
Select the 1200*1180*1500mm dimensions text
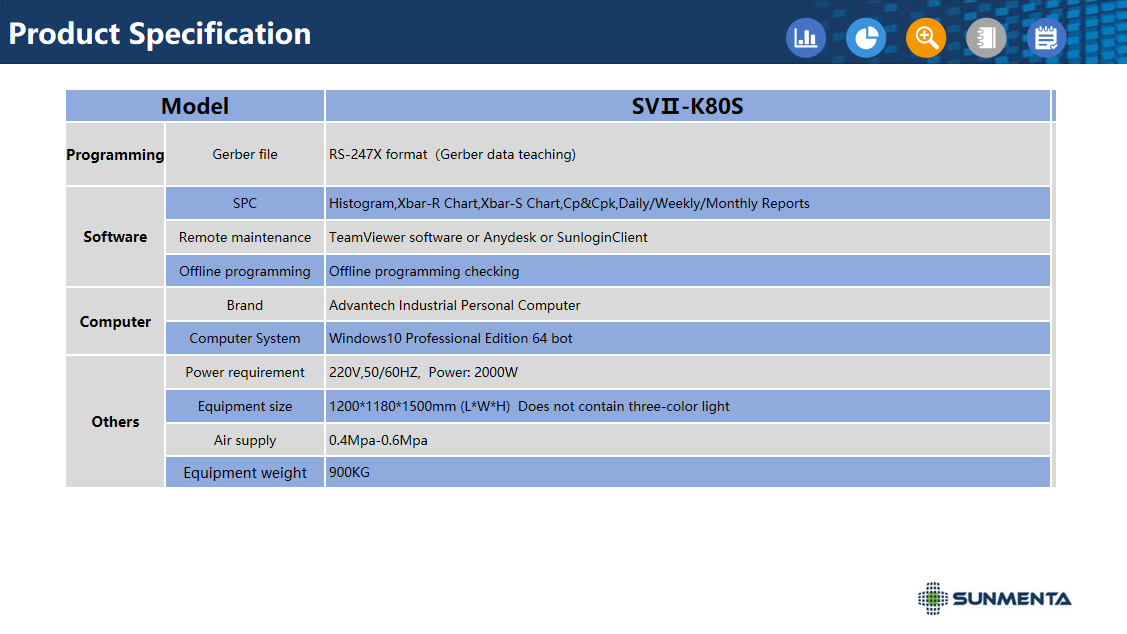pos(529,406)
